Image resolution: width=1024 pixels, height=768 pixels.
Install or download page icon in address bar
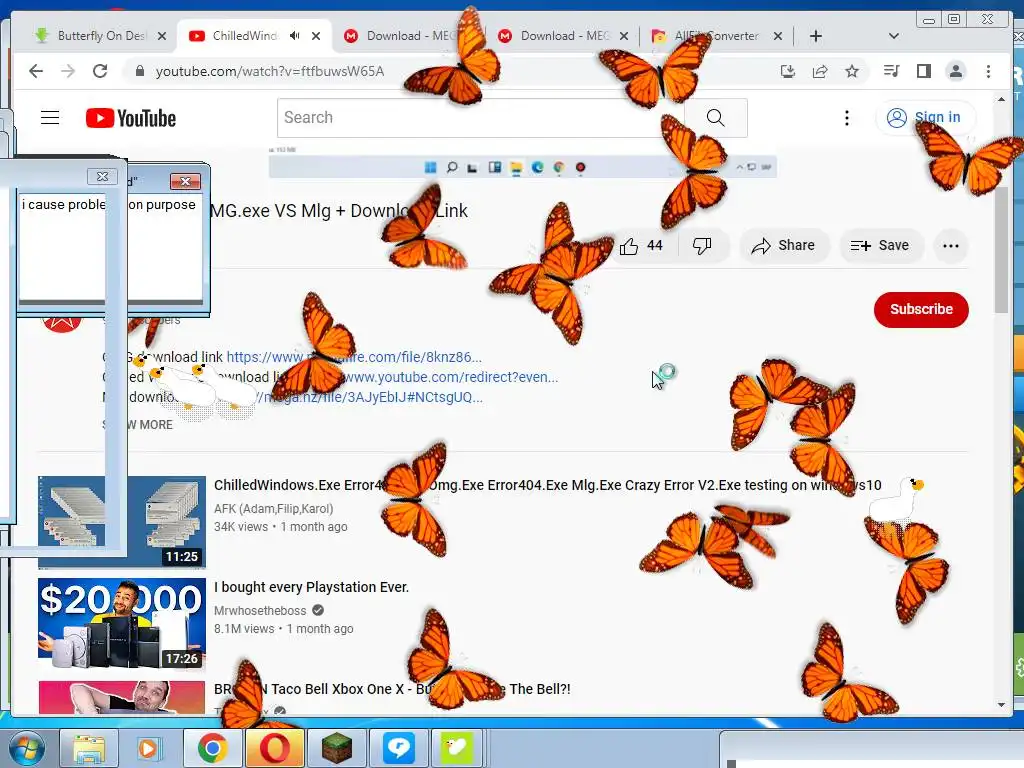click(788, 71)
